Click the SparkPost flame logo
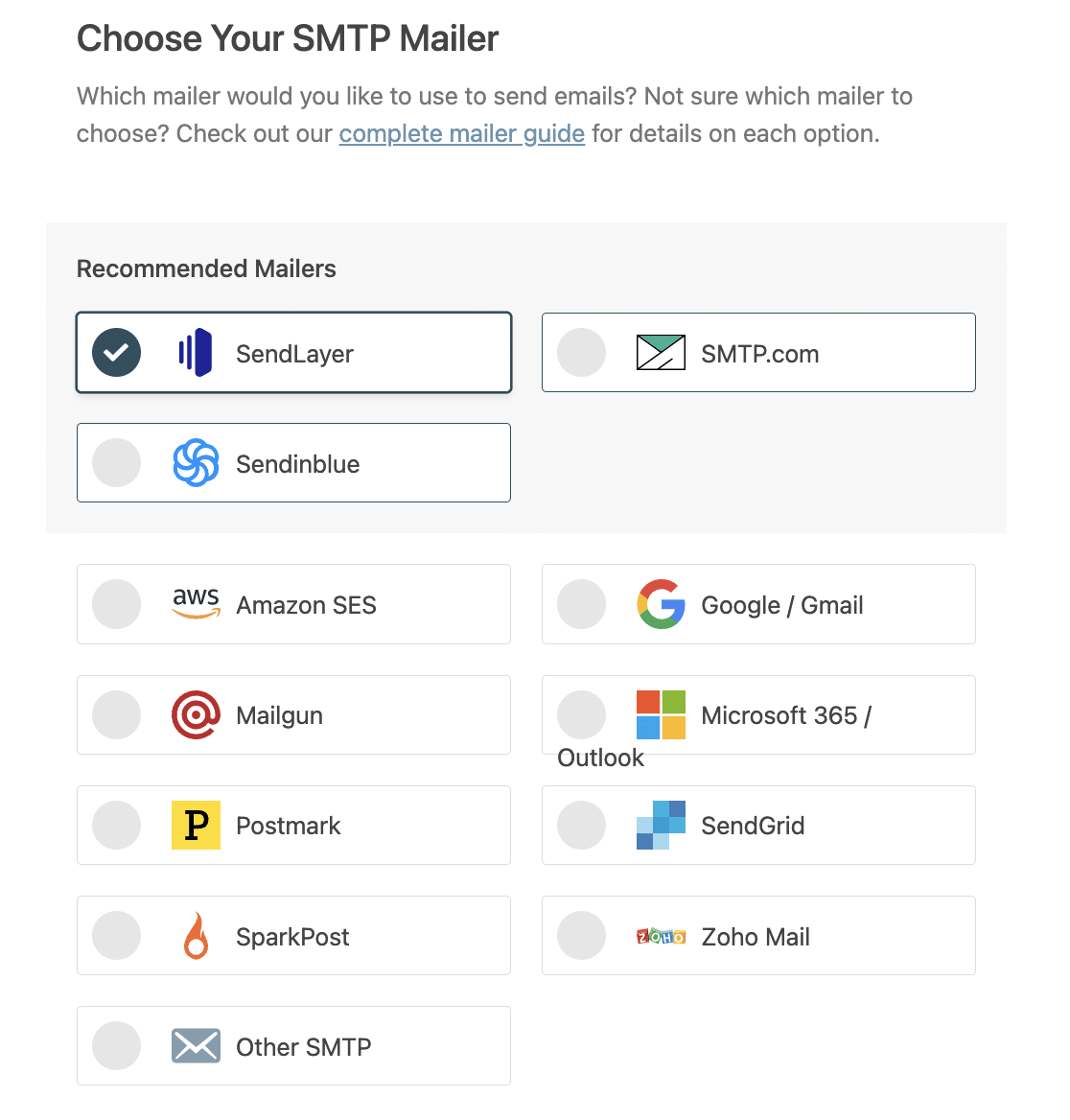1070x1120 pixels. tap(196, 935)
